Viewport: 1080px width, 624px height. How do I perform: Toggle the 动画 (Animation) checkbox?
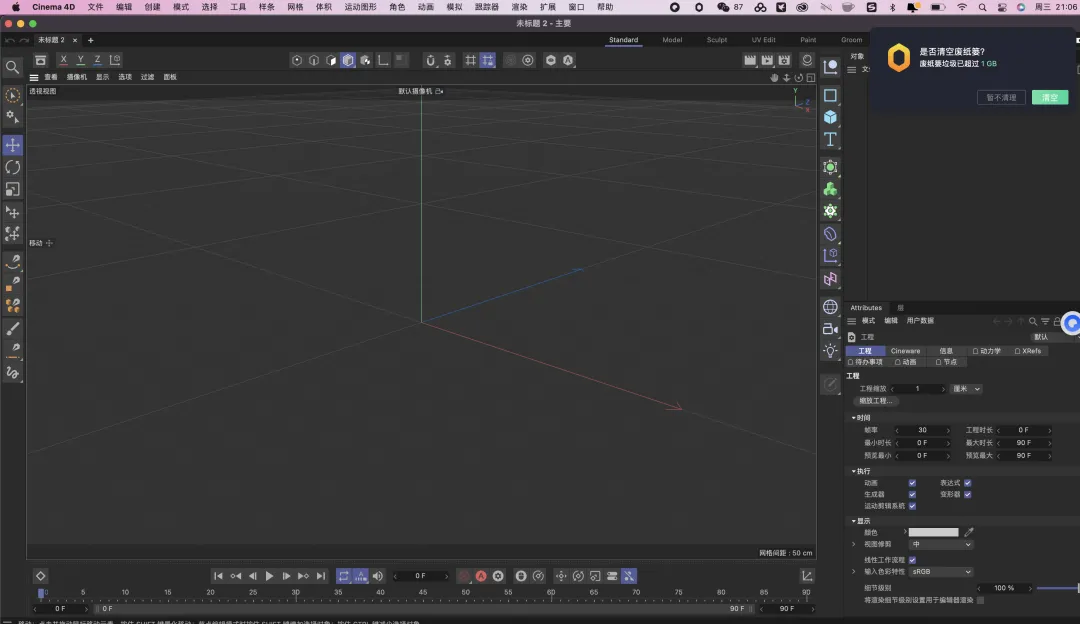pyautogui.click(x=912, y=483)
